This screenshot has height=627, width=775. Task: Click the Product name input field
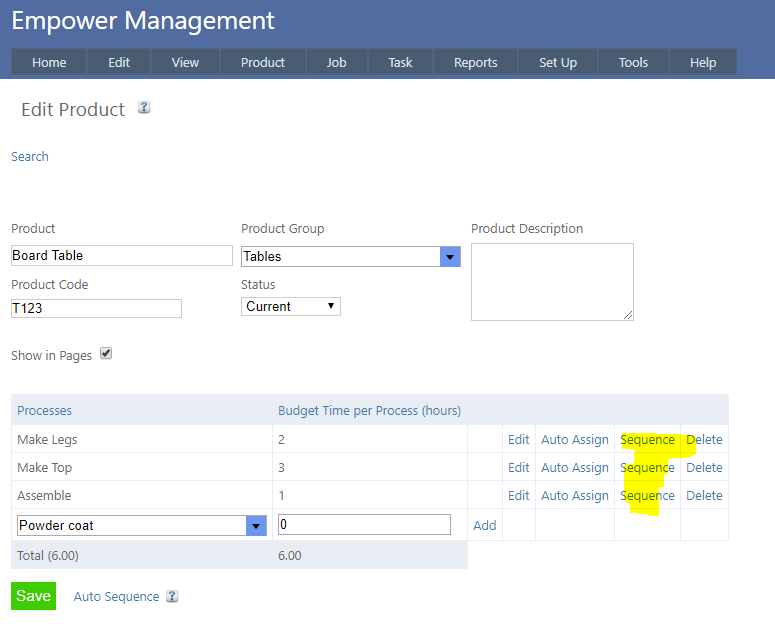pyautogui.click(x=121, y=256)
